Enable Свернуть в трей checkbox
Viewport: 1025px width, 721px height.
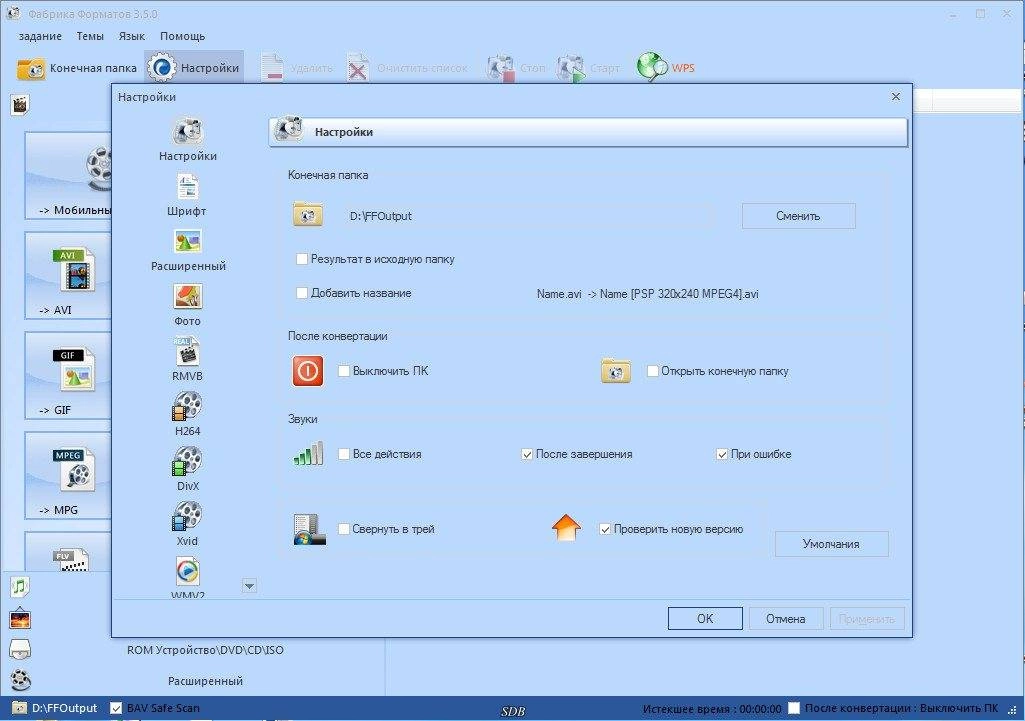(344, 529)
